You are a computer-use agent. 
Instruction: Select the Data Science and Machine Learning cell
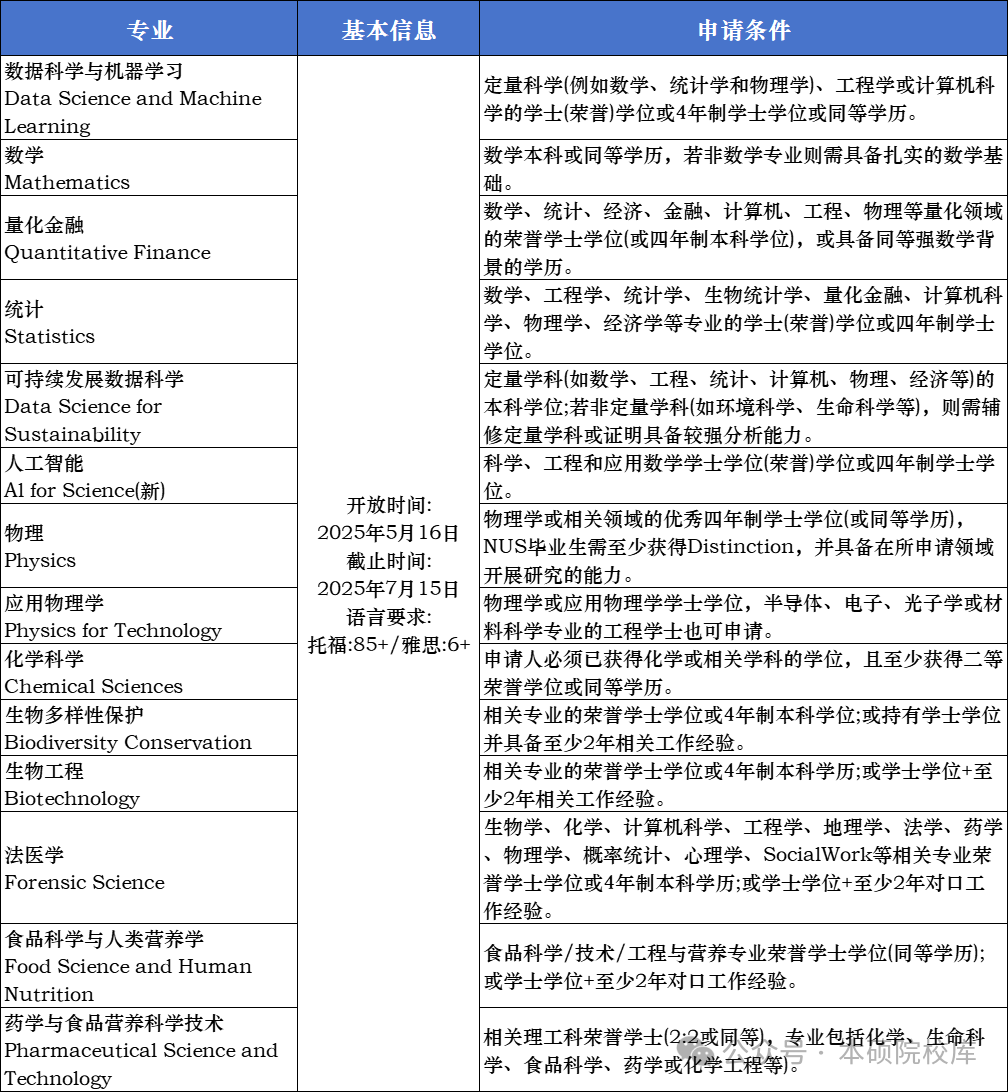click(x=149, y=98)
